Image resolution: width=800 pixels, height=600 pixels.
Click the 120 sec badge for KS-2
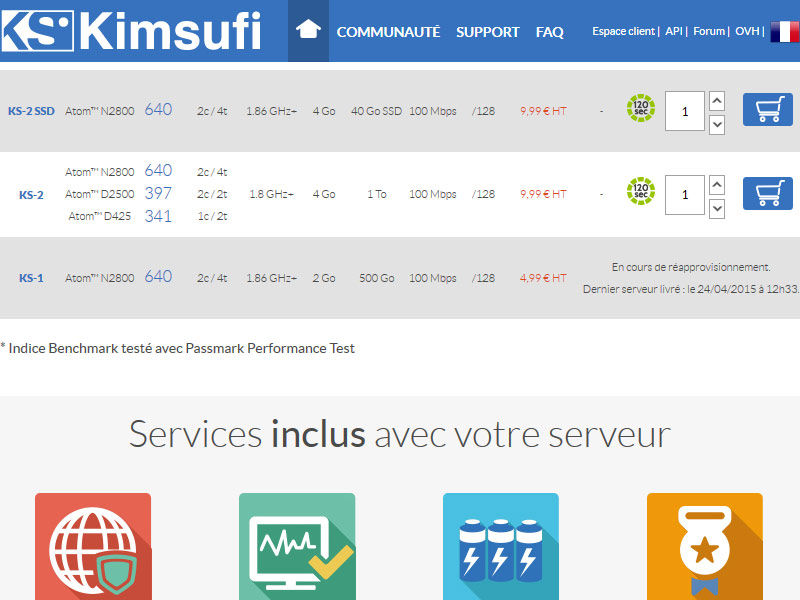(x=641, y=191)
